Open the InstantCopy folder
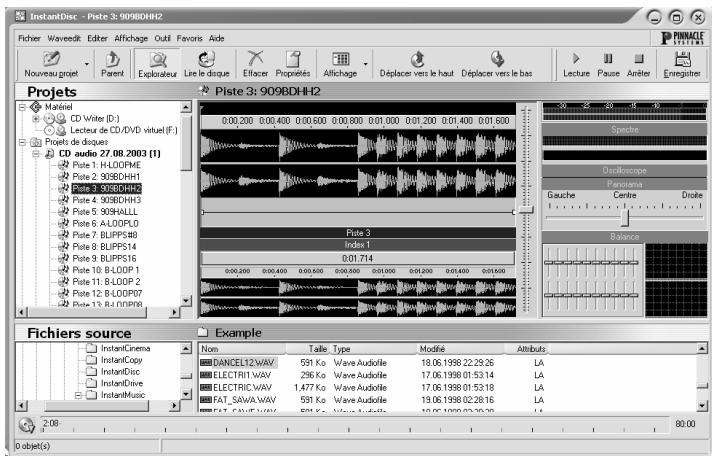712x456 pixels. tap(121, 360)
